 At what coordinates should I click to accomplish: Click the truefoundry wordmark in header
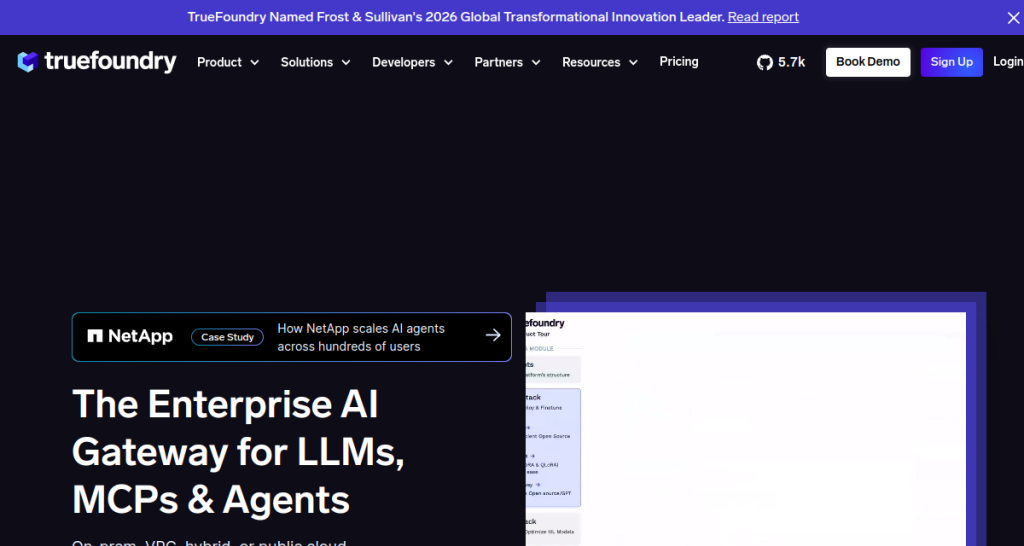click(x=110, y=62)
